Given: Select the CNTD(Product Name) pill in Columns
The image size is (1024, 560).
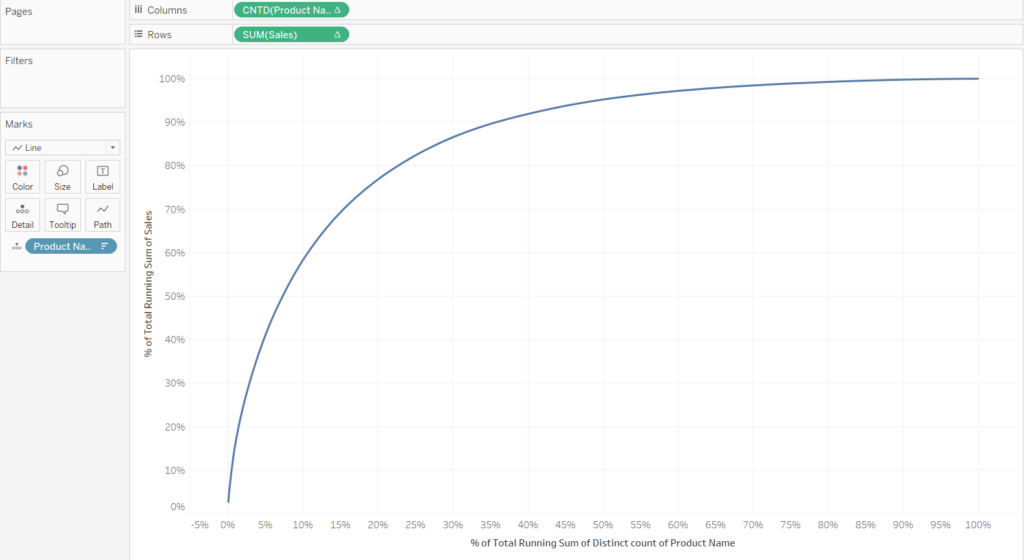Looking at the screenshot, I should tap(291, 10).
